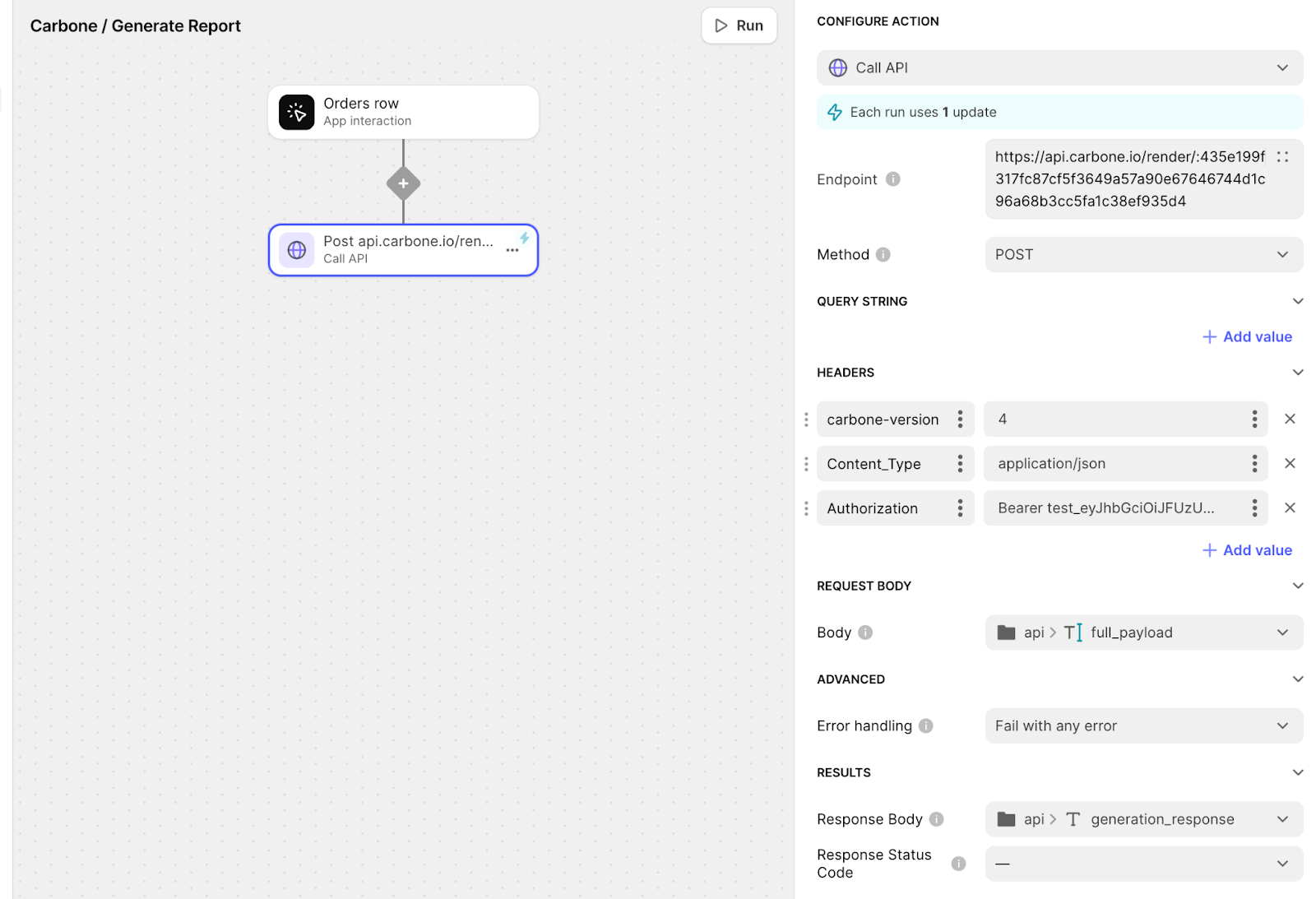Click the Method info icon

point(883,254)
